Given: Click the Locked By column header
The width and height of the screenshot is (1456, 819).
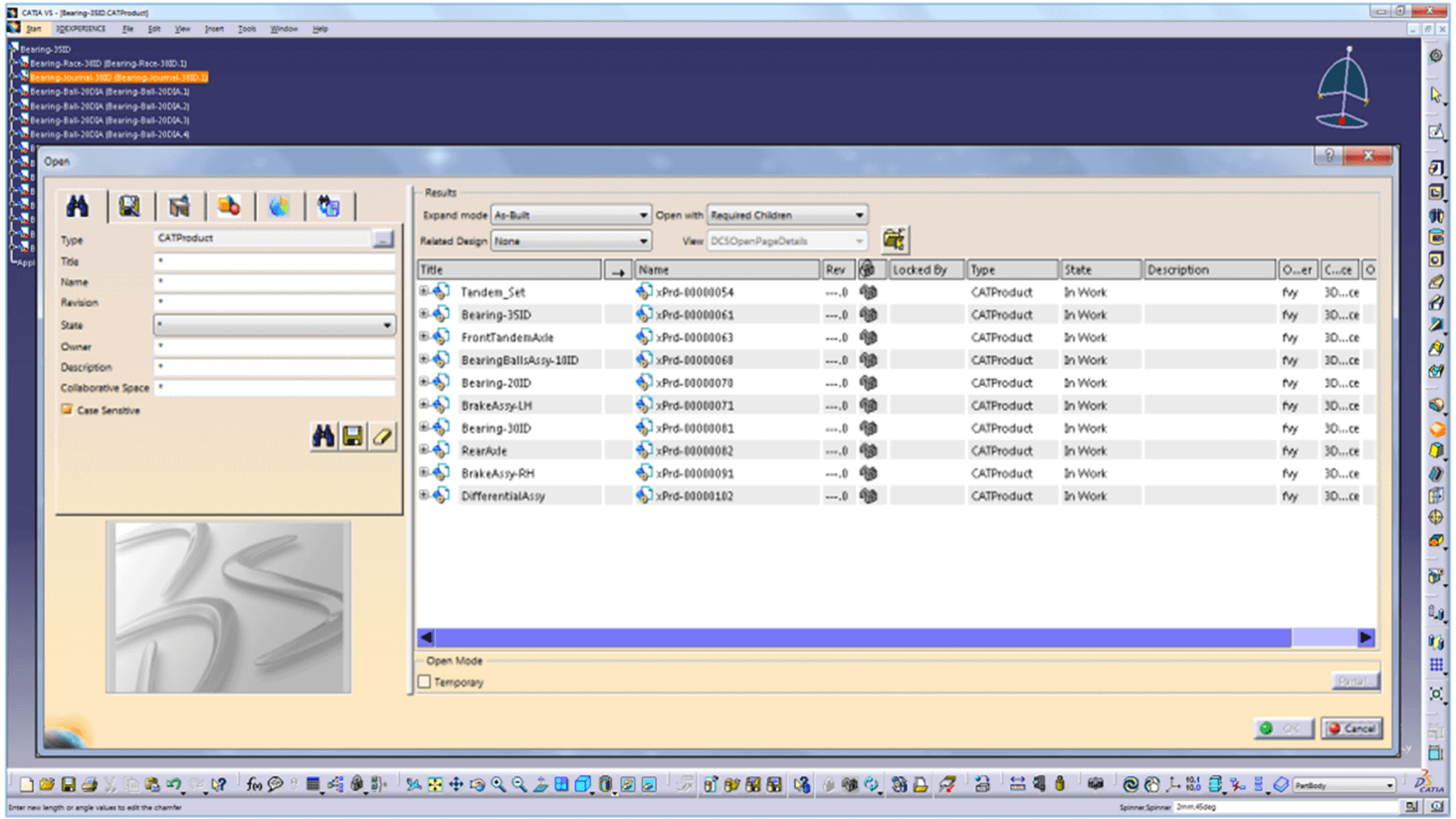Looking at the screenshot, I should tap(926, 269).
